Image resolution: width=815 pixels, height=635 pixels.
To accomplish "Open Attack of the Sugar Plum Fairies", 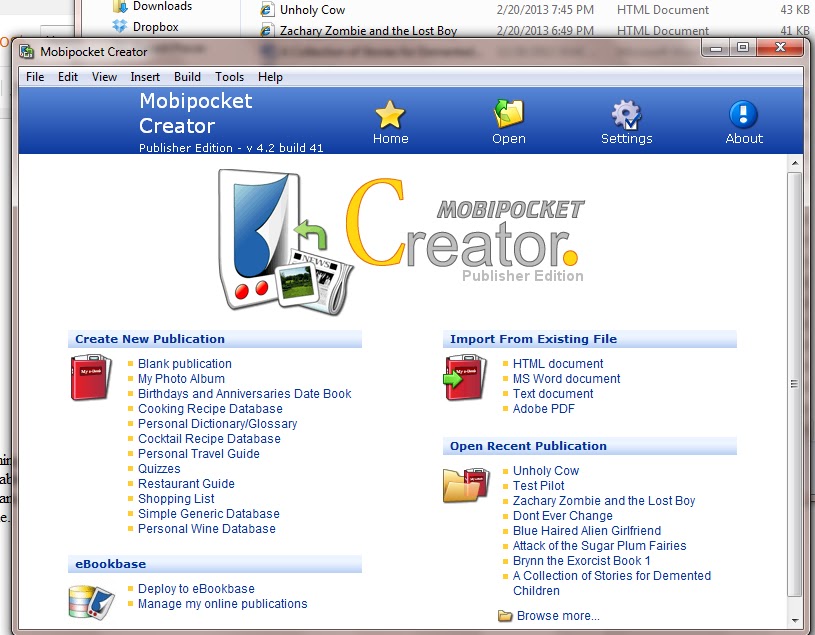I will [x=599, y=546].
